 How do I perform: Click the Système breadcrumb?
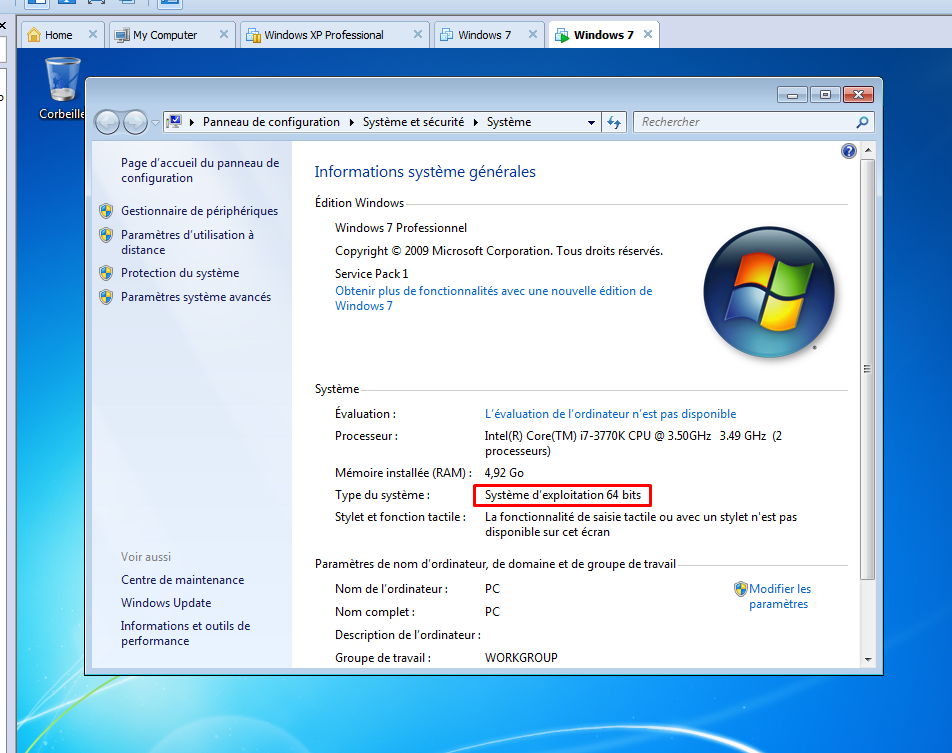(x=509, y=122)
